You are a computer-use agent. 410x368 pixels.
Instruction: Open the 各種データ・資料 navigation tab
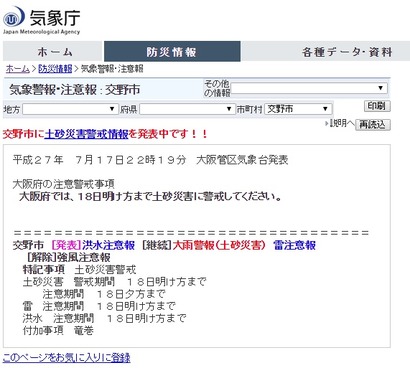click(347, 52)
